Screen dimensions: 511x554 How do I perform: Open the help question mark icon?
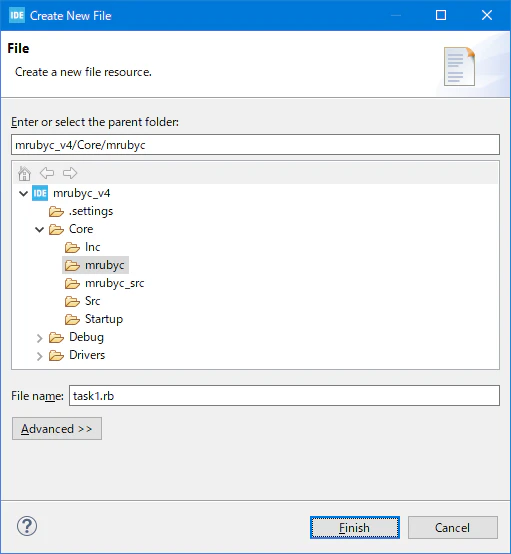pyautogui.click(x=27, y=526)
